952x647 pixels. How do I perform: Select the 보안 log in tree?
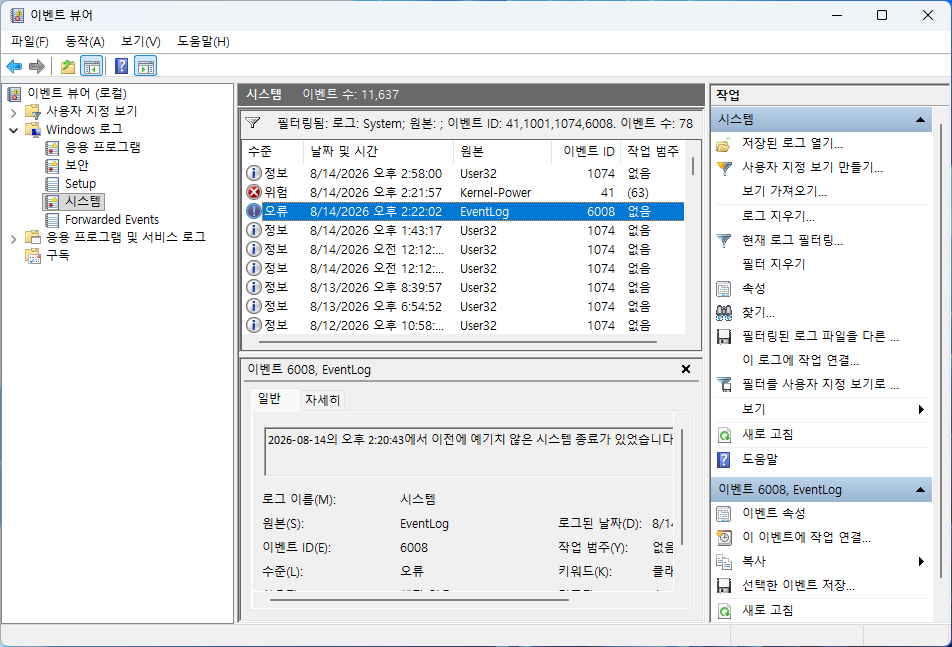[76, 165]
